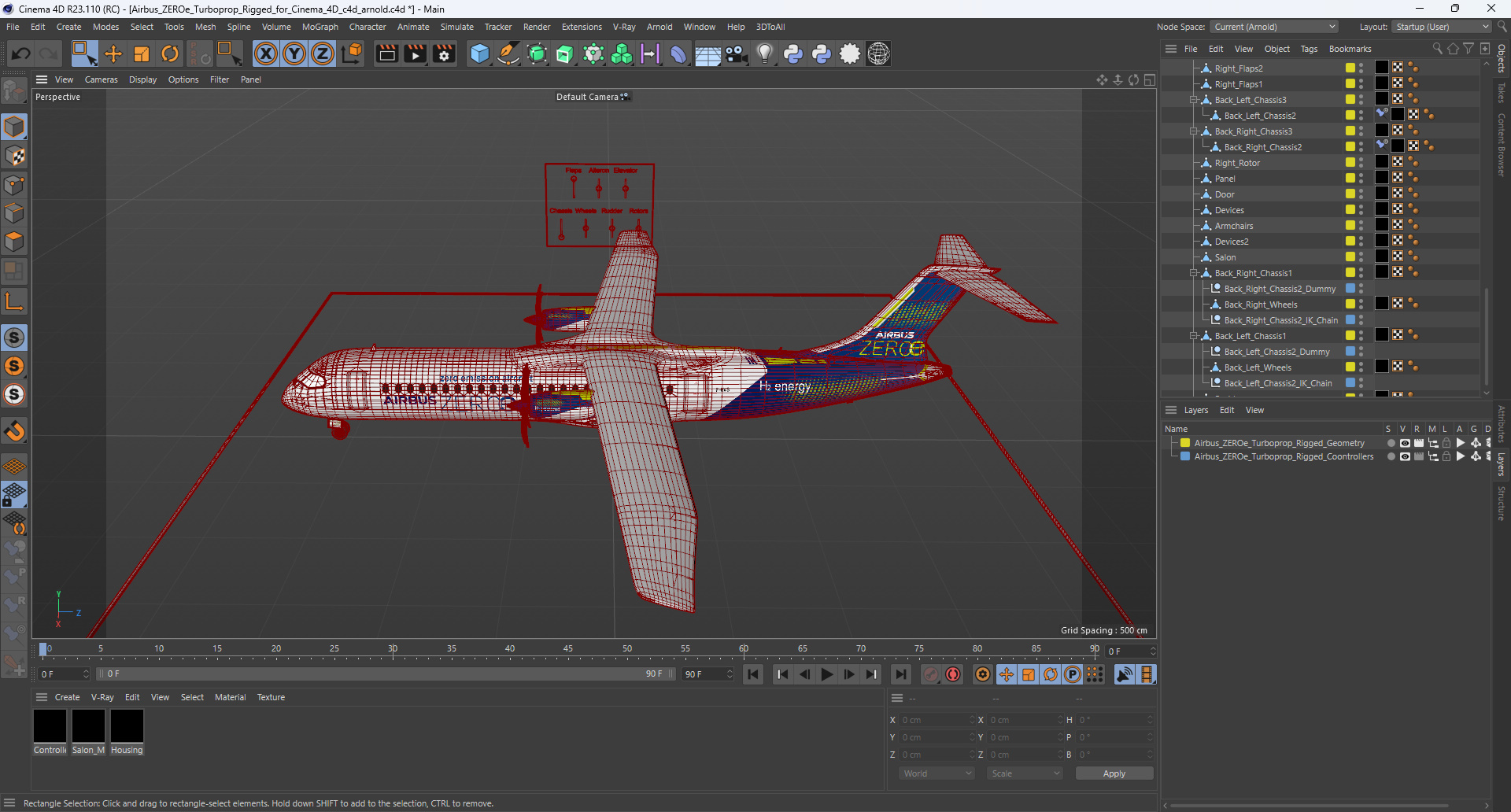This screenshot has width=1511, height=812.
Task: Toggle visibility dots for Door object
Action: click(x=1361, y=194)
